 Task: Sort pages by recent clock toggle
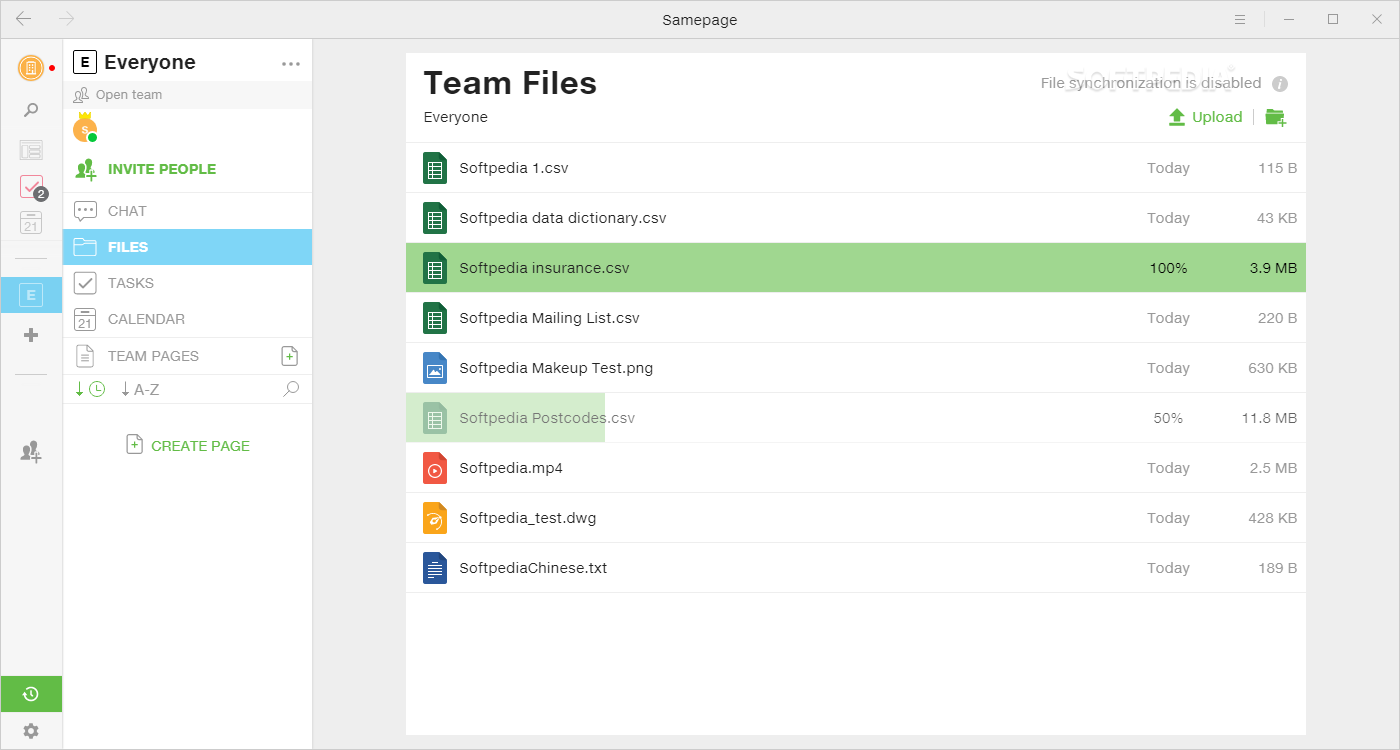click(90, 389)
